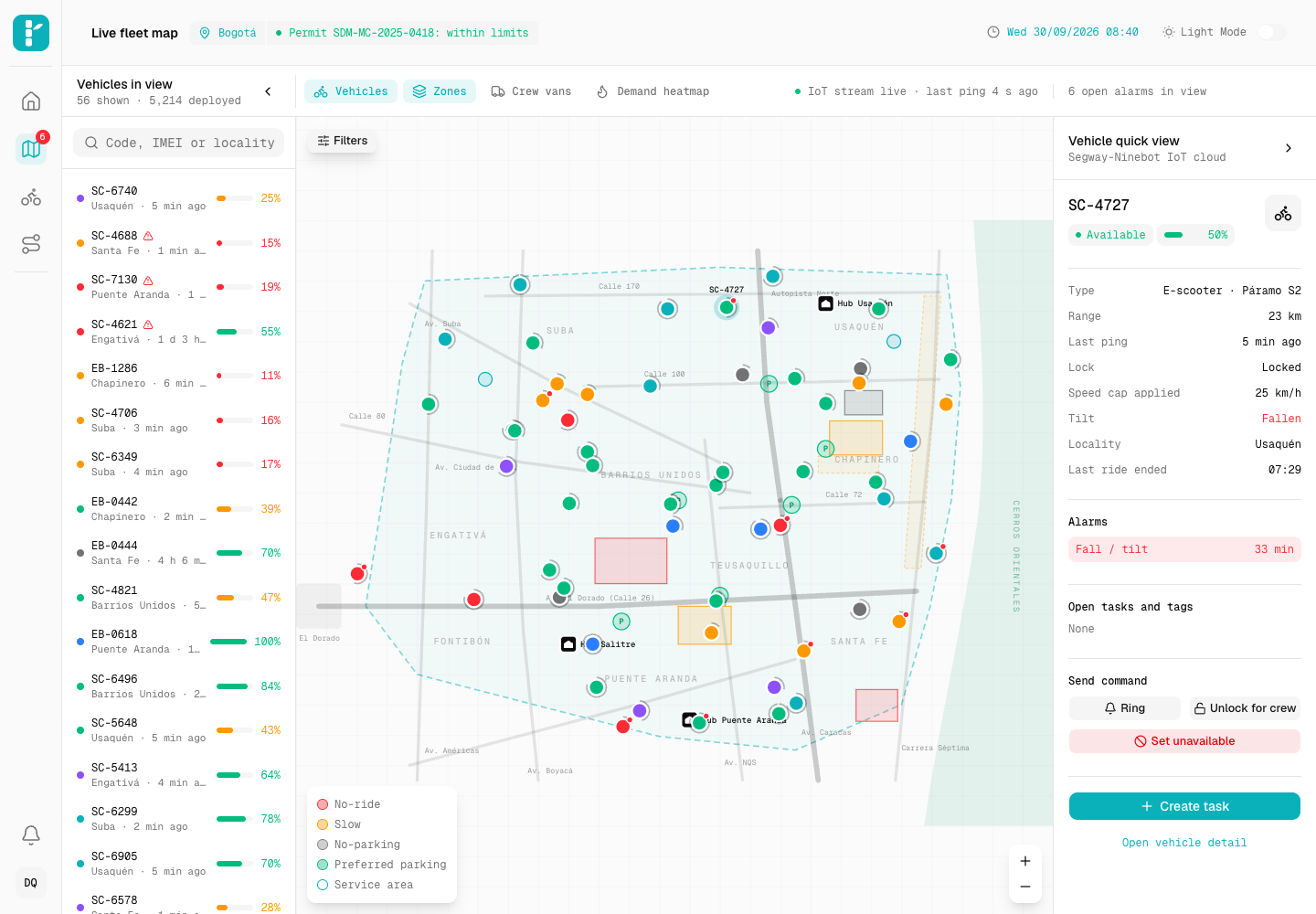Open the home icon in sidebar
Image resolution: width=1316 pixels, height=914 pixels.
tap(31, 101)
